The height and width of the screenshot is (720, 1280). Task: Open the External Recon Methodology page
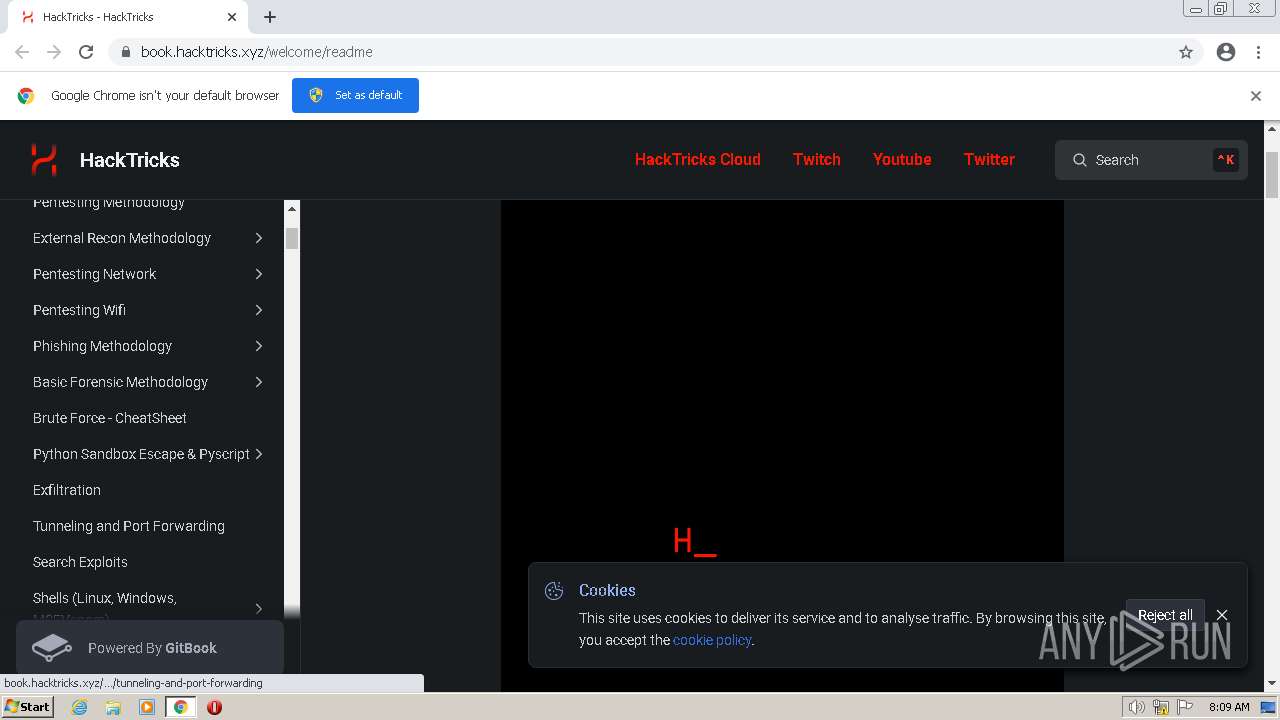(122, 238)
